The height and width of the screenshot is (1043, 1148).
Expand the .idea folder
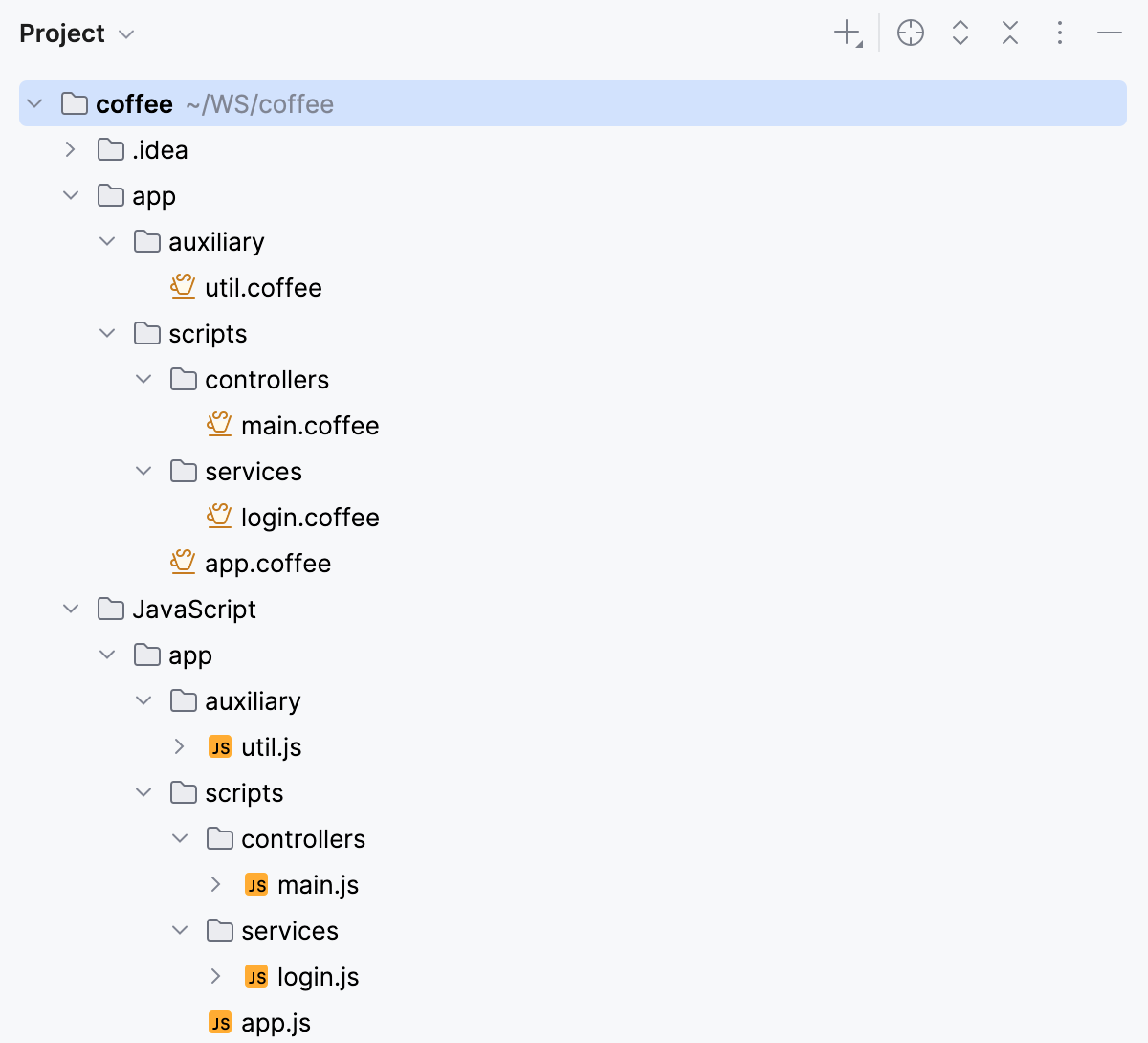[70, 150]
